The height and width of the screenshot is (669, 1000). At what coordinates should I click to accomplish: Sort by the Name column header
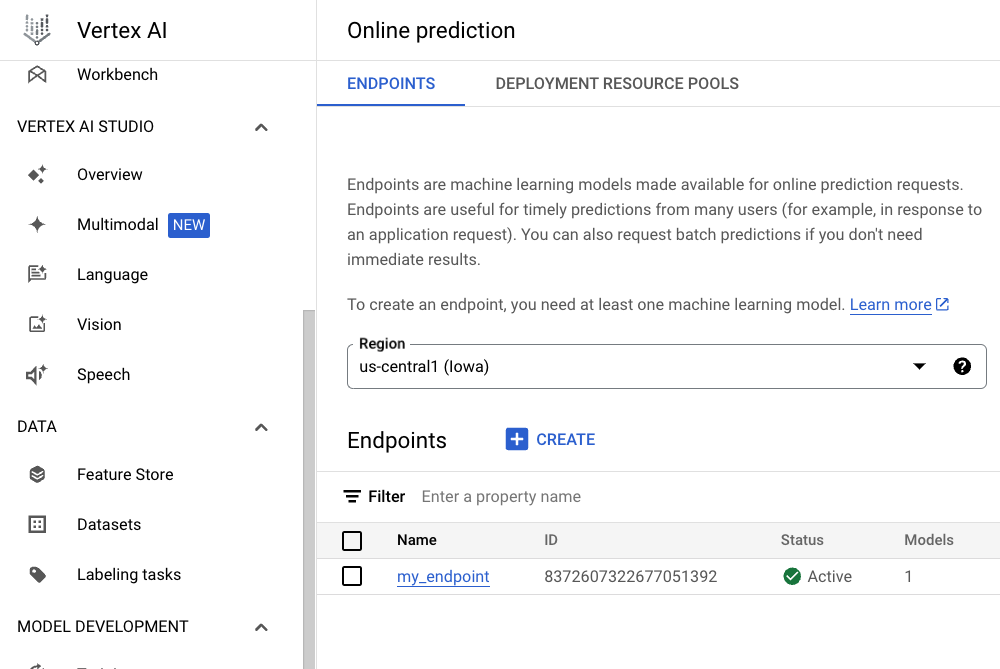[x=416, y=540]
